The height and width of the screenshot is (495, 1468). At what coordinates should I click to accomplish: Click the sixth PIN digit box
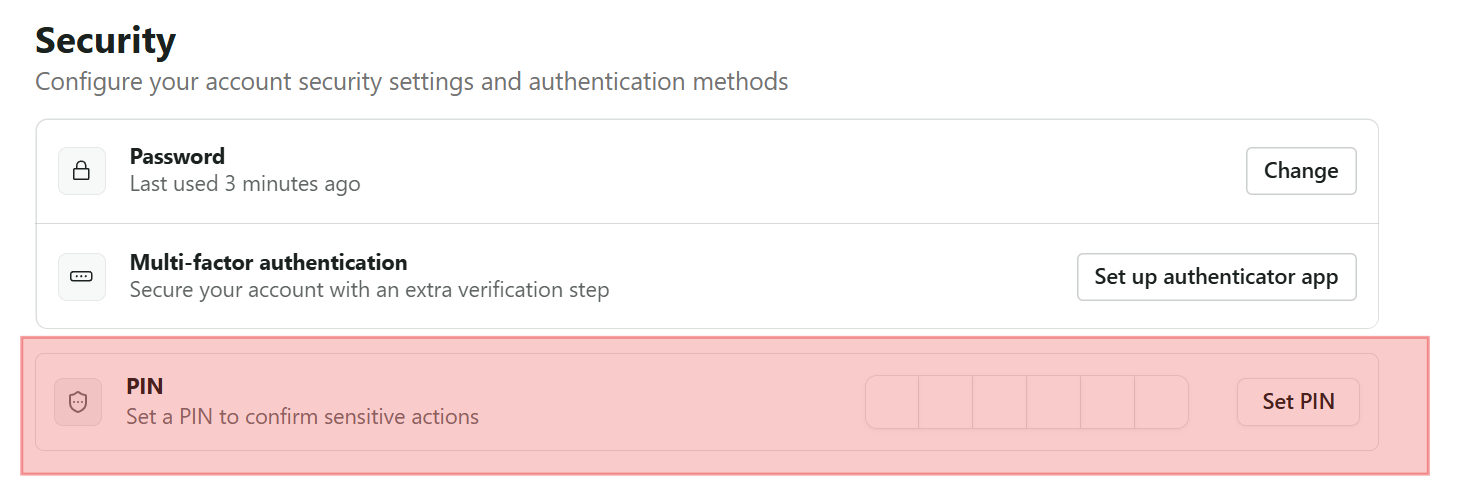pyautogui.click(x=1162, y=402)
